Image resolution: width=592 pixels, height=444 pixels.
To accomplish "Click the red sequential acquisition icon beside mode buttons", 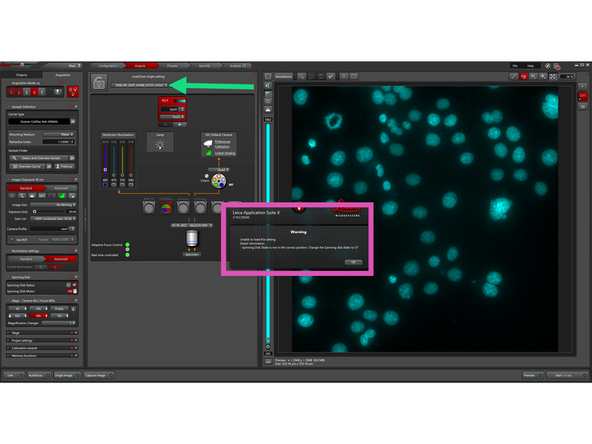I will [x=72, y=92].
